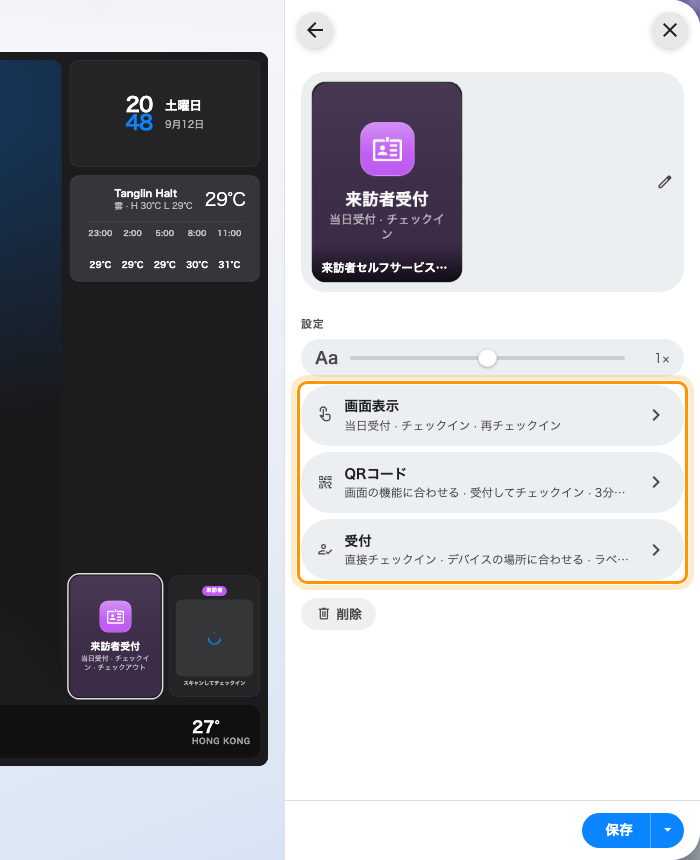Click the スキャンしてチェックイン QR widget
The height and width of the screenshot is (860, 700).
(214, 636)
